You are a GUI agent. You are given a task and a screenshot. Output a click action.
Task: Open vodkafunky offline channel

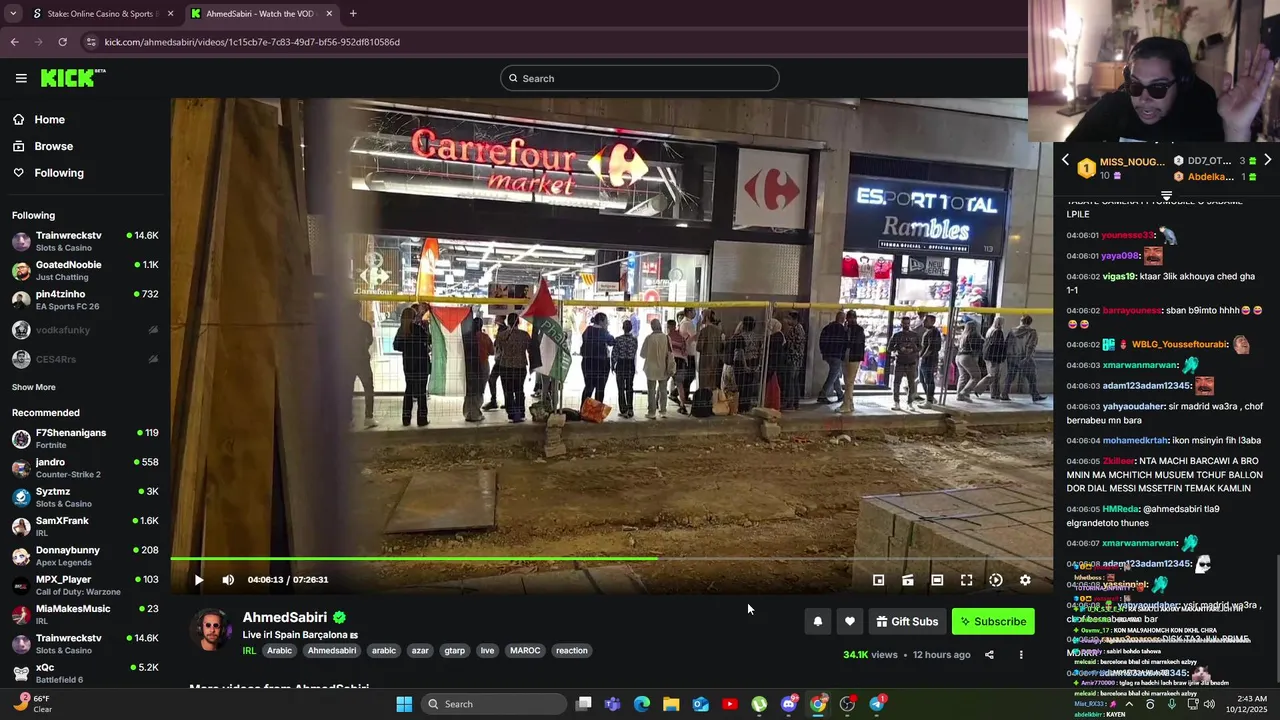tap(85, 330)
